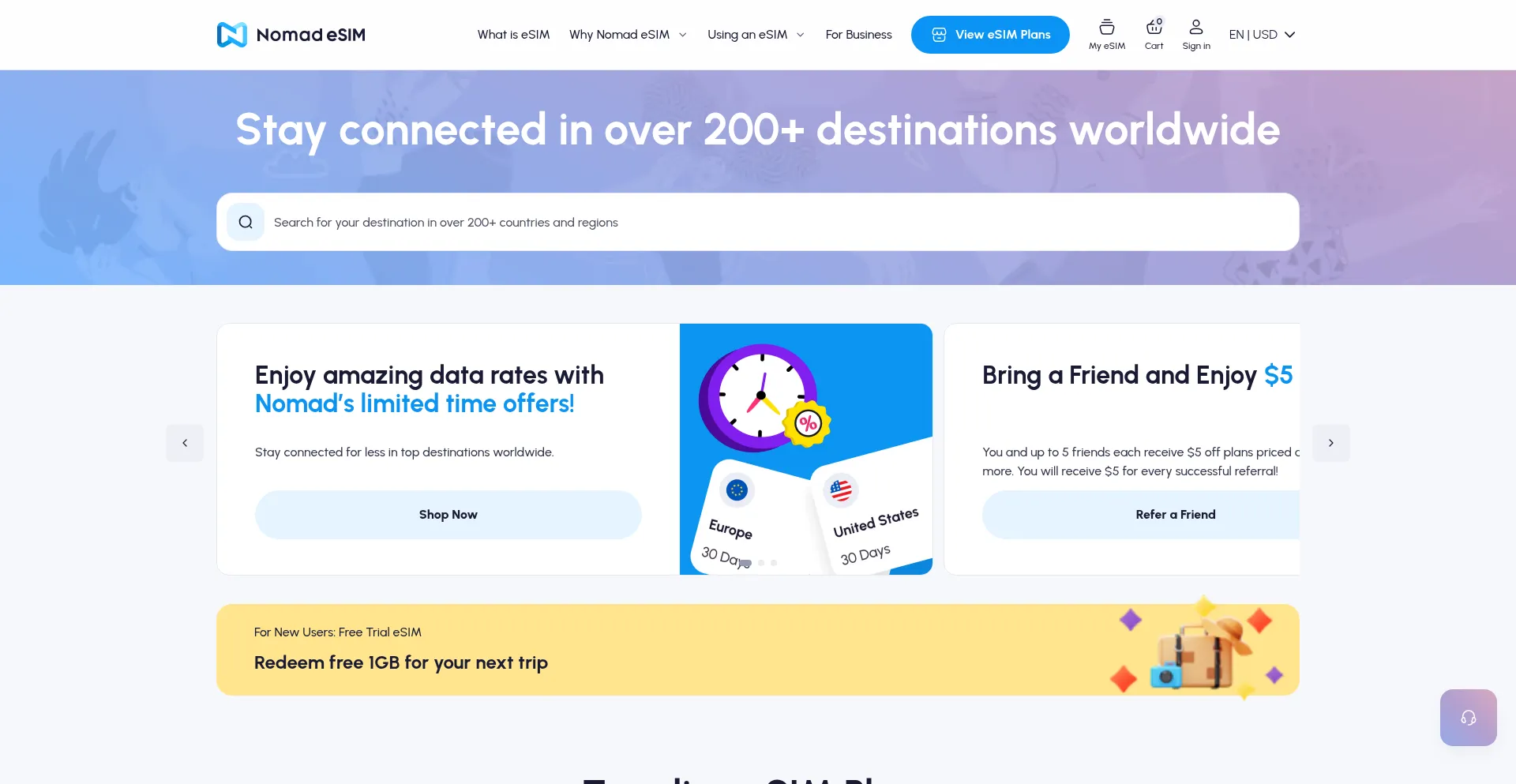Select the second carousel dot
This screenshot has height=784, width=1516.
pos(760,563)
